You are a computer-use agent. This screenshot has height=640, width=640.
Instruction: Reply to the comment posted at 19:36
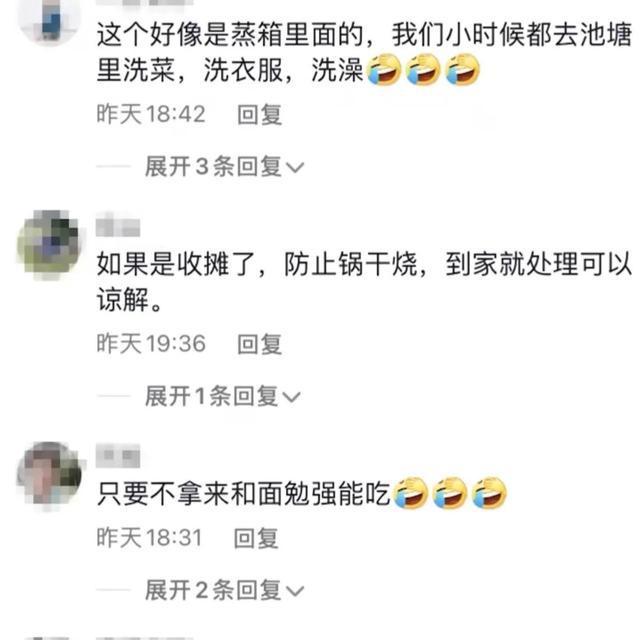(260, 344)
